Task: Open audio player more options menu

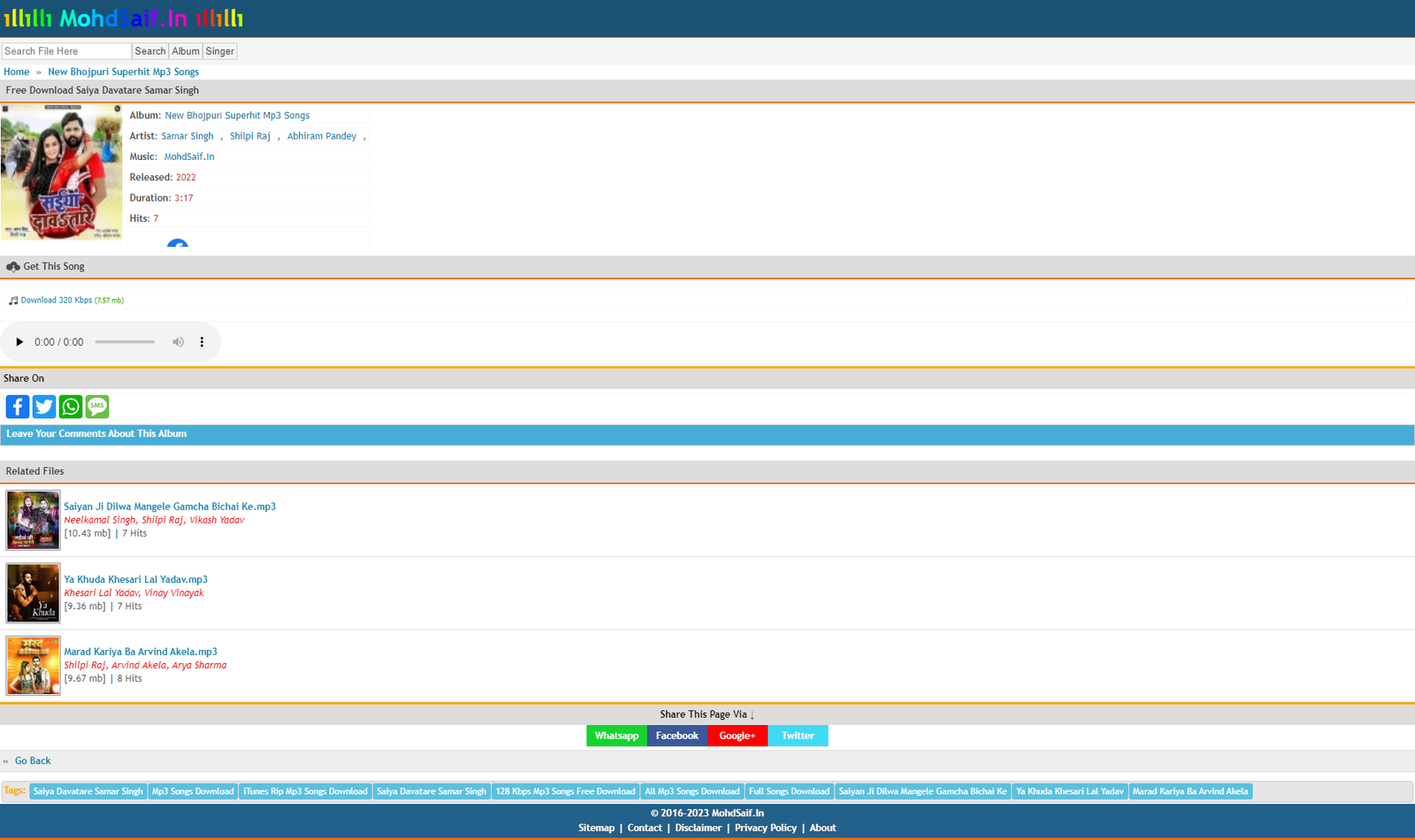Action: [202, 342]
